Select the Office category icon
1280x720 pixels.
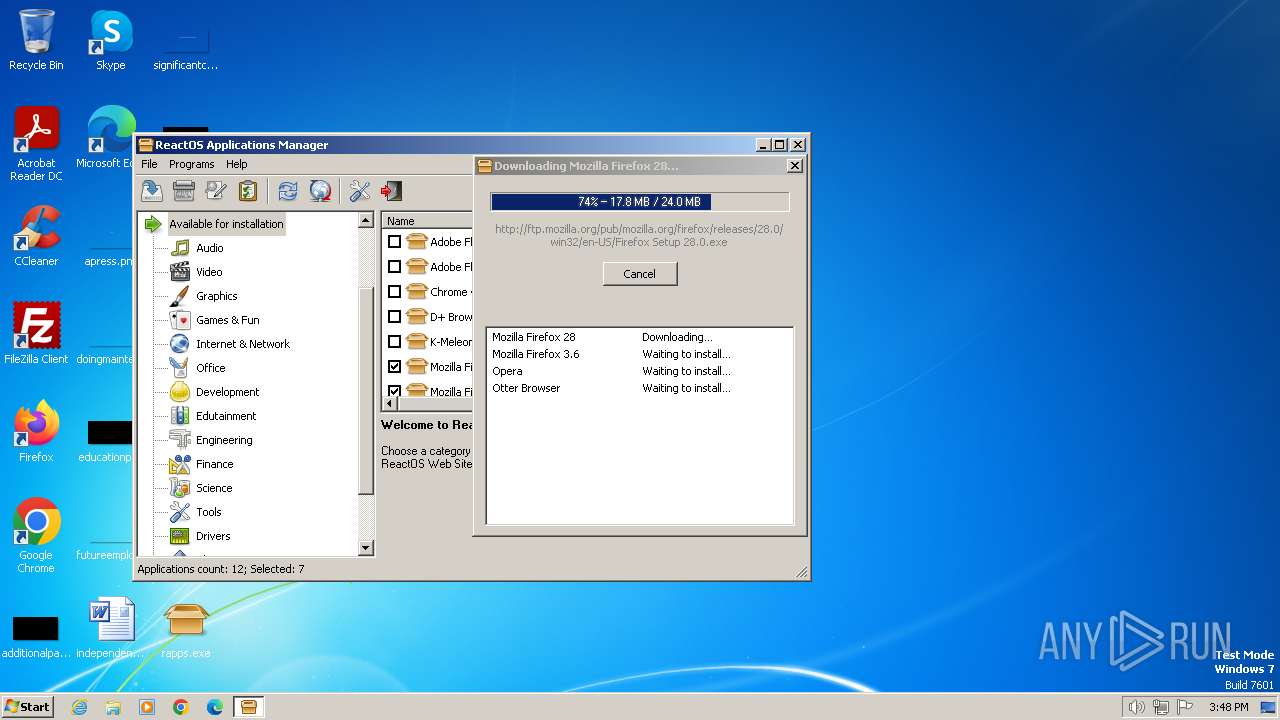tap(180, 368)
